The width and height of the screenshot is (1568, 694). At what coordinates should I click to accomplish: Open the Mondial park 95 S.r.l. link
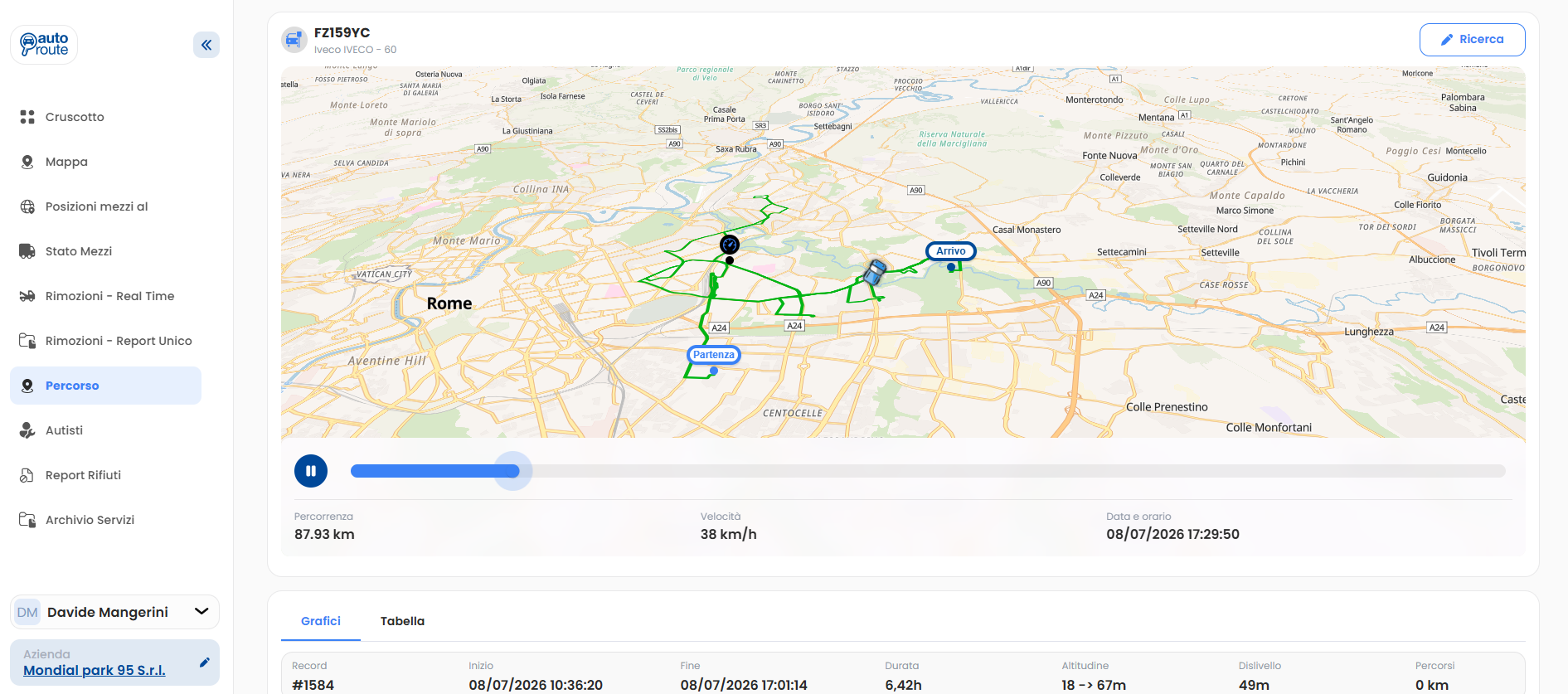[95, 670]
